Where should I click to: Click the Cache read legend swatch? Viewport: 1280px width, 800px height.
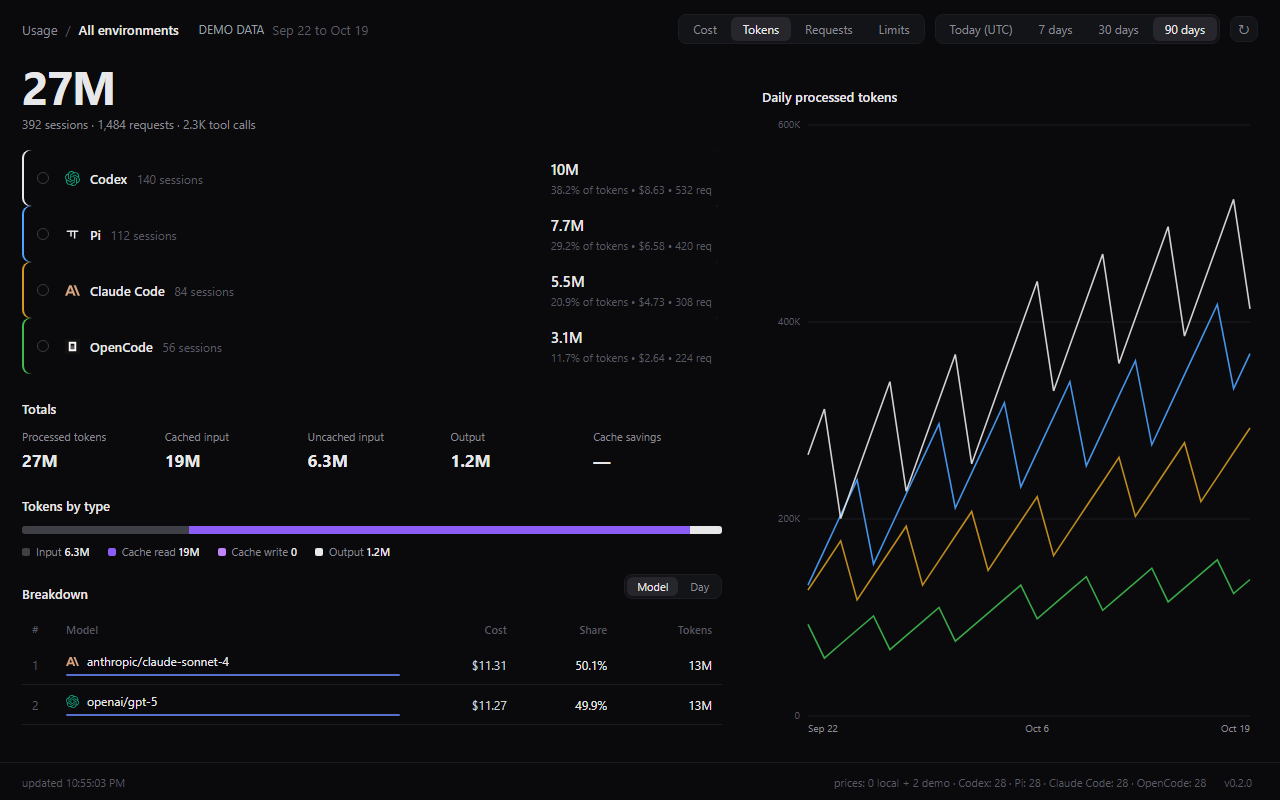(112, 552)
